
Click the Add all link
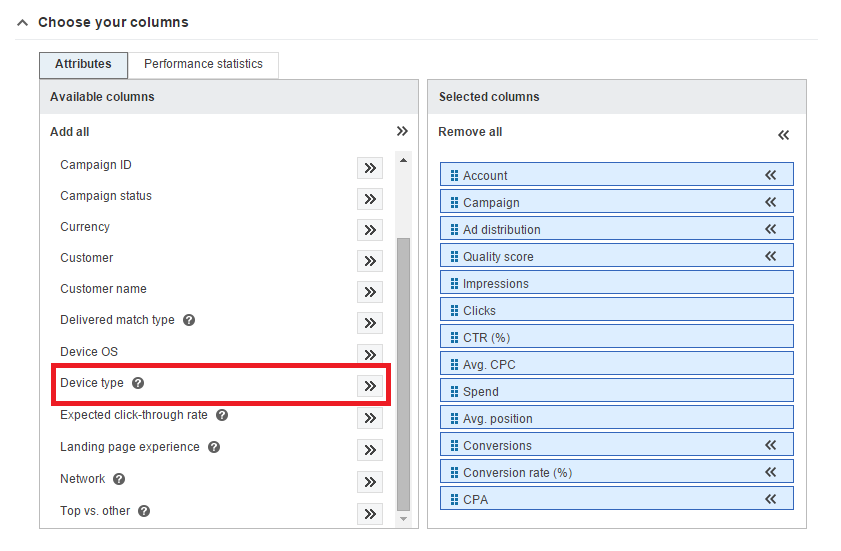70,132
